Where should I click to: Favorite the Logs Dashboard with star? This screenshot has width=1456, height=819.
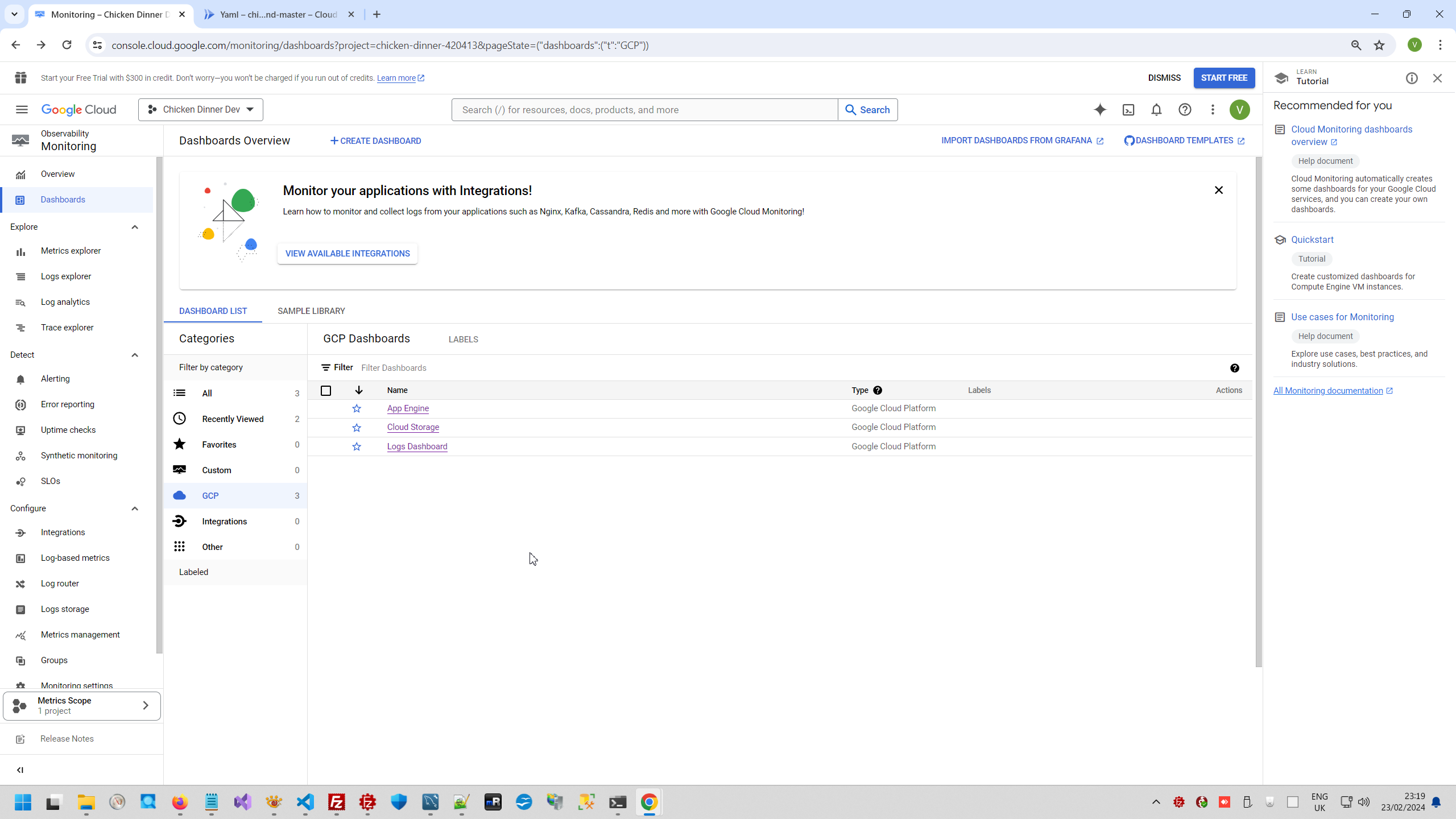coord(357,446)
